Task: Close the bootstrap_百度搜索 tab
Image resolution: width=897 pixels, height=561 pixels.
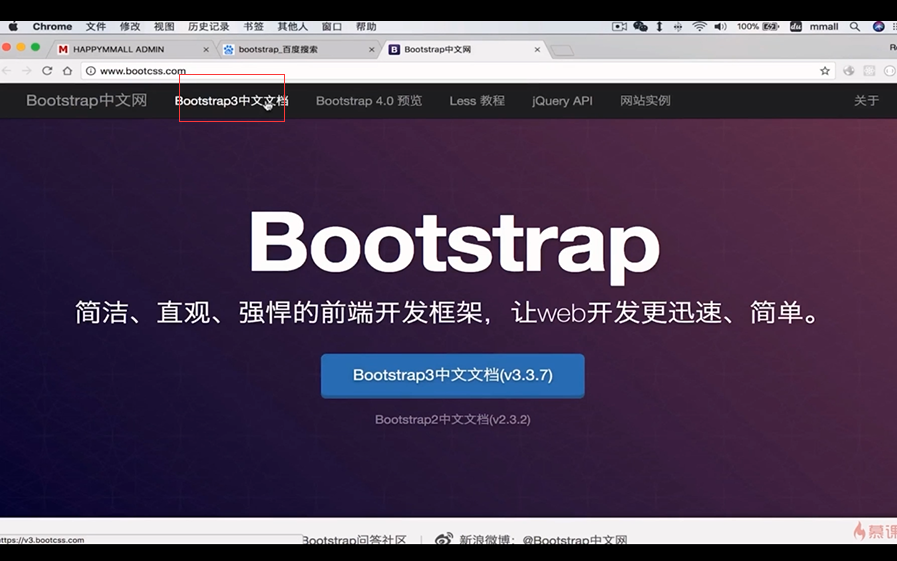Action: click(x=372, y=50)
